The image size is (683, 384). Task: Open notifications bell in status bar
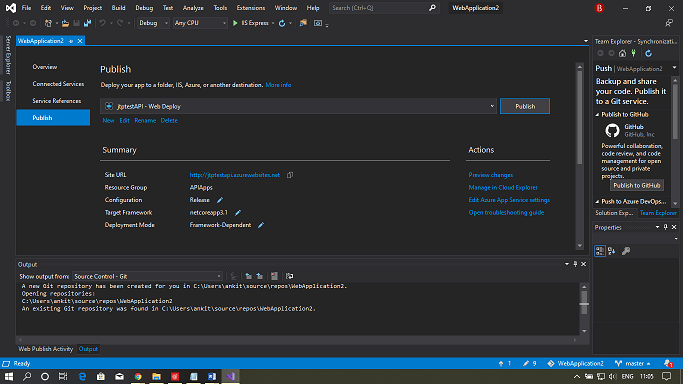(x=668, y=363)
